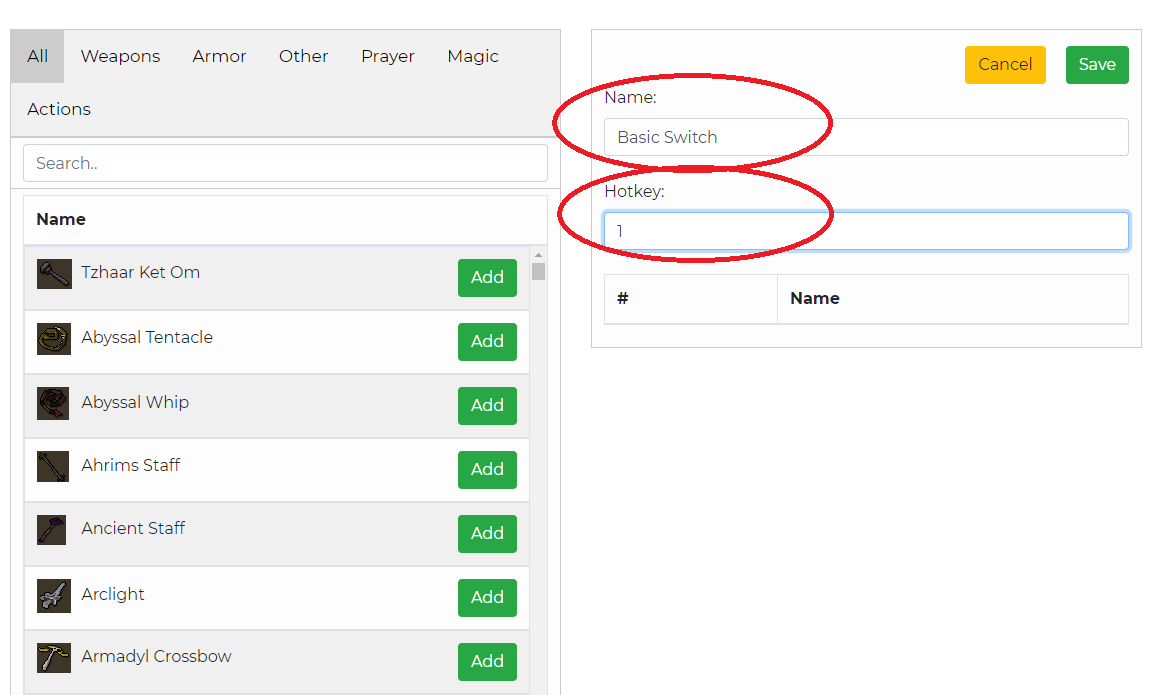Click the item list scrollbar up arrow
This screenshot has height=695, width=1154.
(539, 255)
